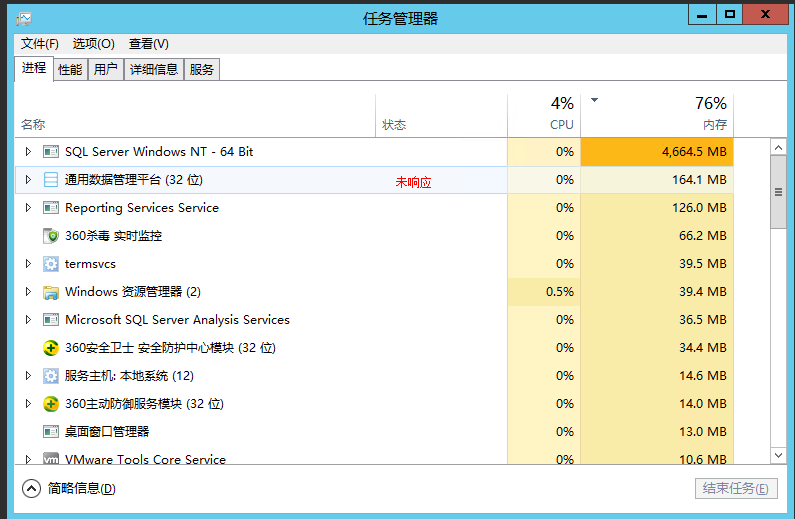Expand the Reporting Services Service entry
The height and width of the screenshot is (519, 795).
(x=28, y=208)
